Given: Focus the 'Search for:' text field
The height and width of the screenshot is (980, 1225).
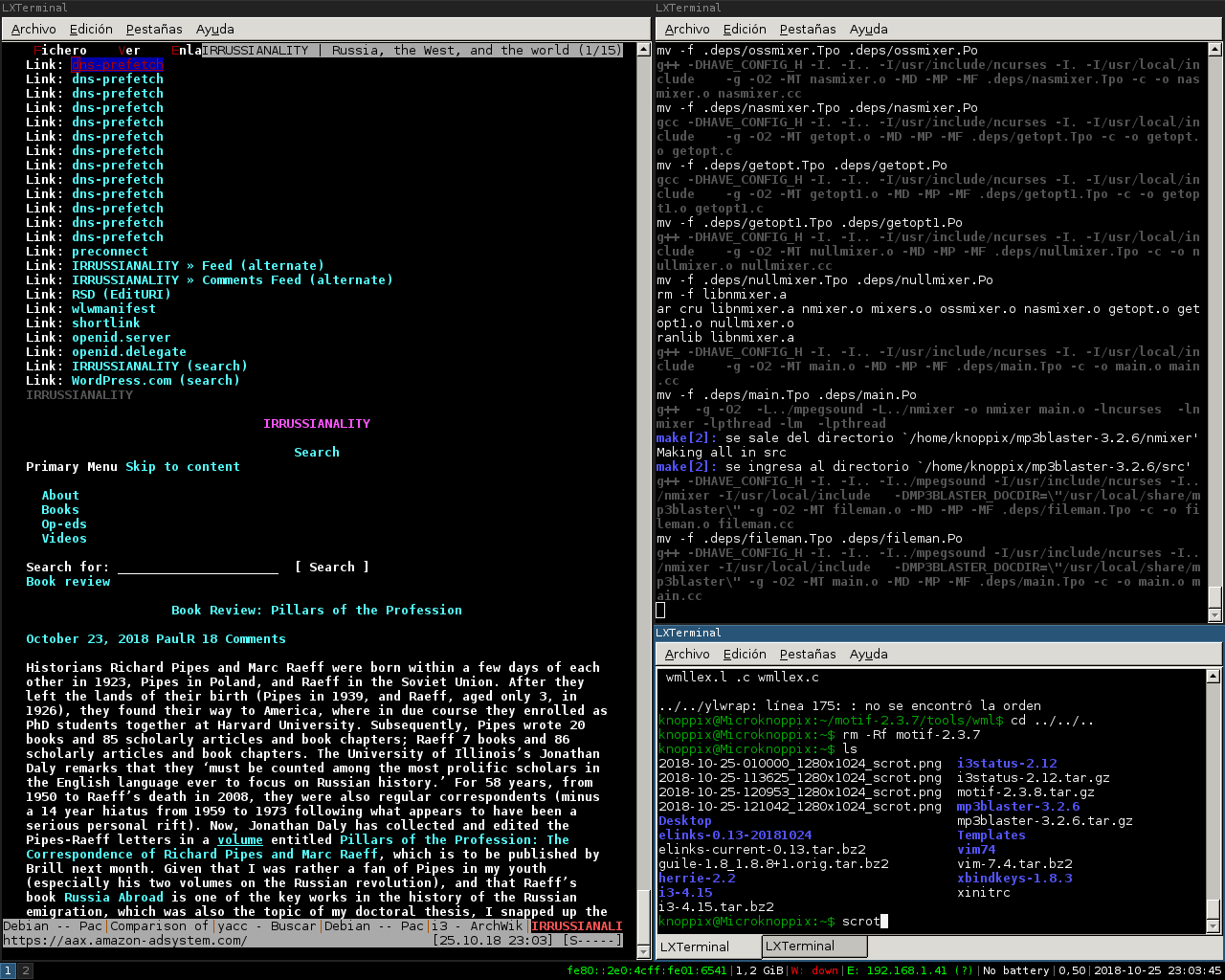Looking at the screenshot, I should [198, 567].
